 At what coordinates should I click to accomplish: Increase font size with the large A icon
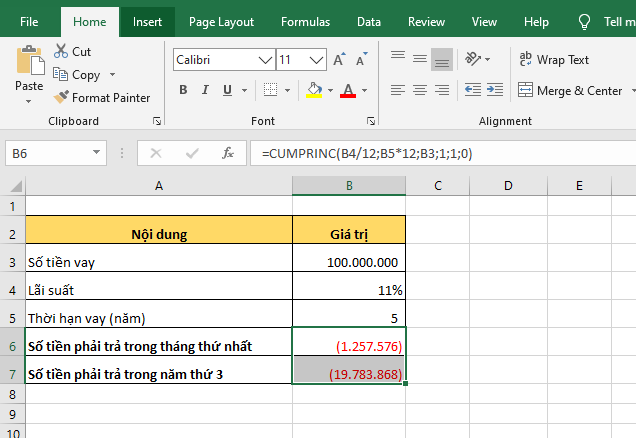[339, 60]
